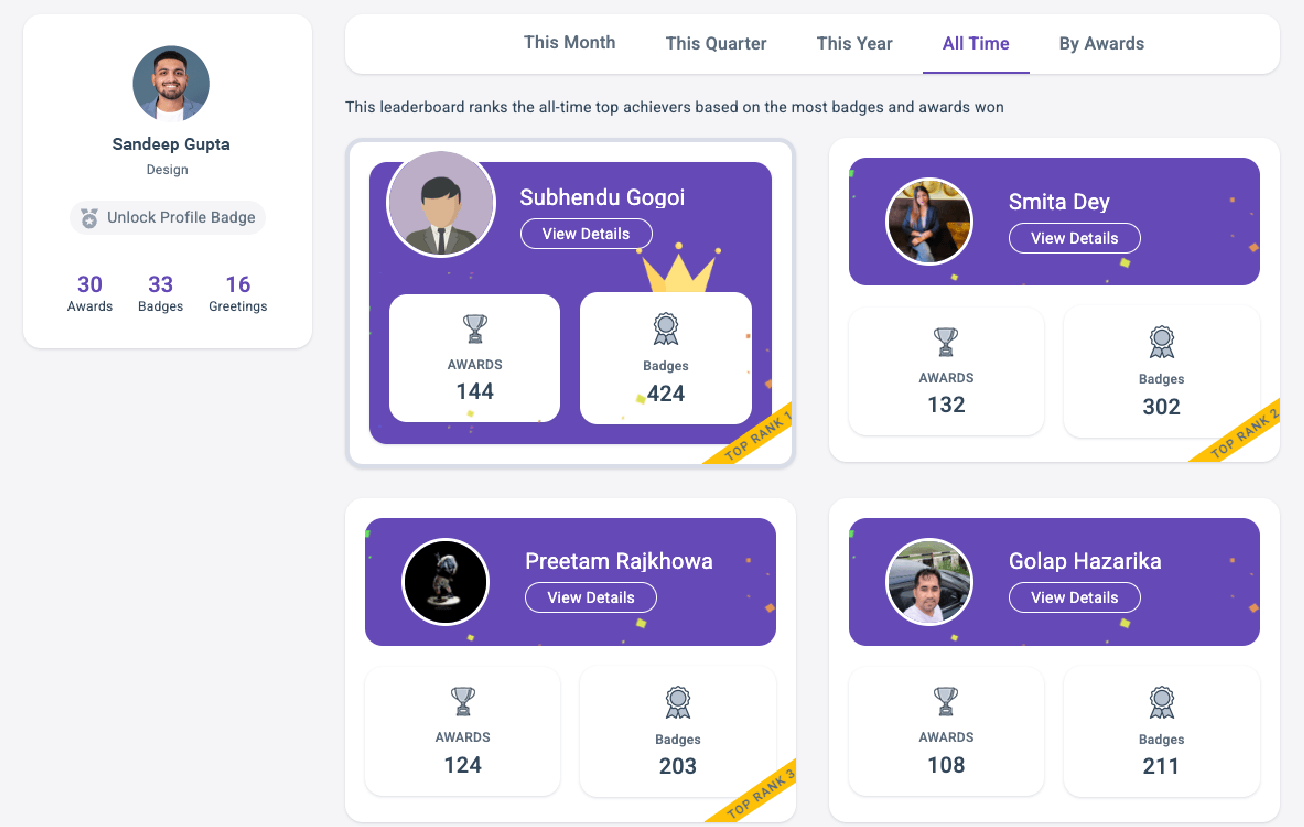View Details for Subhendu Gogoi
The image size is (1304, 827).
point(586,234)
